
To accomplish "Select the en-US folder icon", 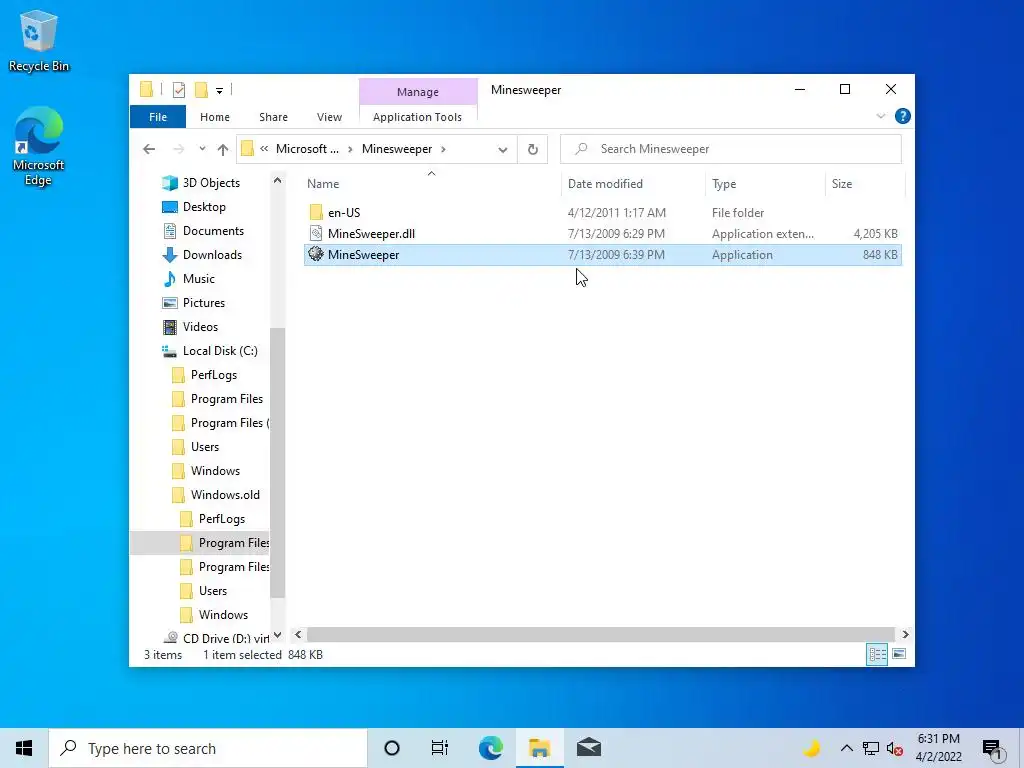I will 316,212.
